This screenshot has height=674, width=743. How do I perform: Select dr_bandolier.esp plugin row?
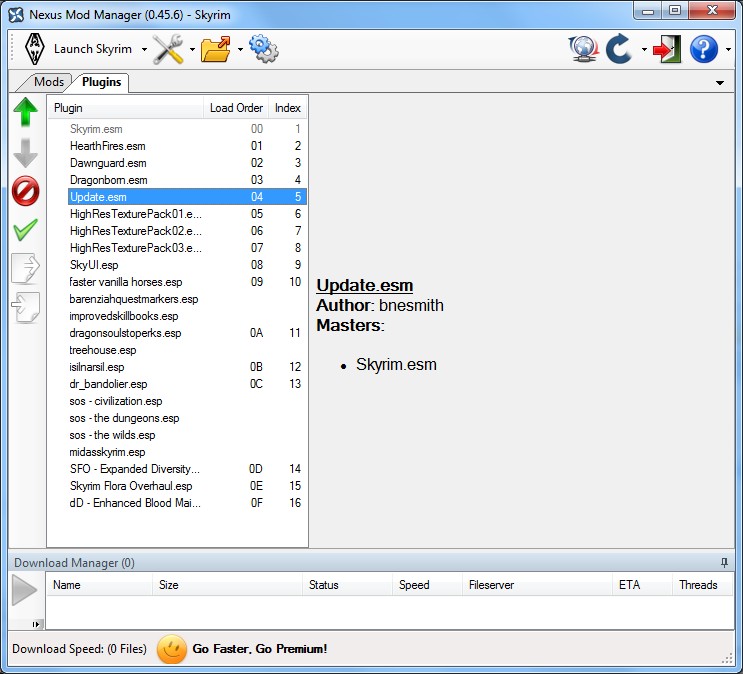pyautogui.click(x=187, y=384)
